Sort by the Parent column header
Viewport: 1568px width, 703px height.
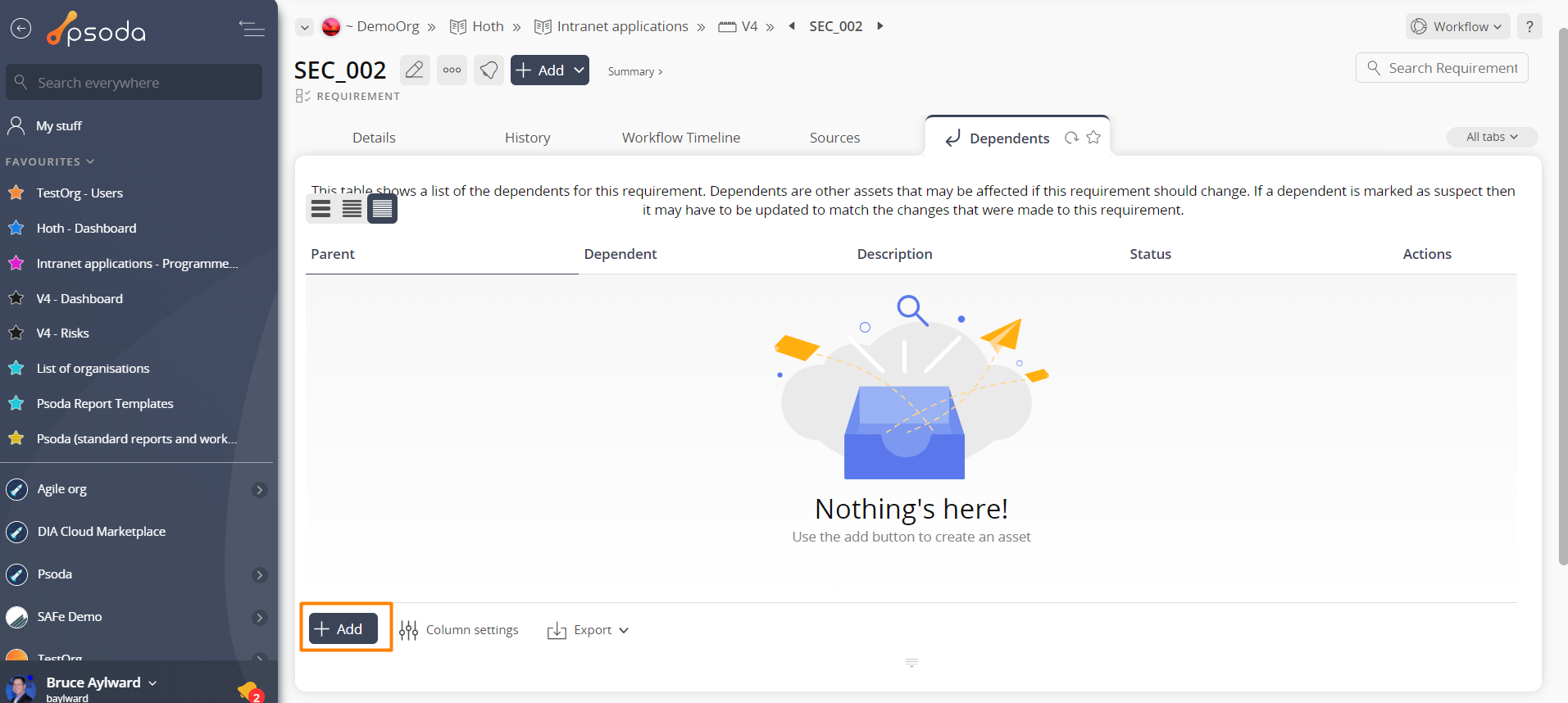pos(333,254)
